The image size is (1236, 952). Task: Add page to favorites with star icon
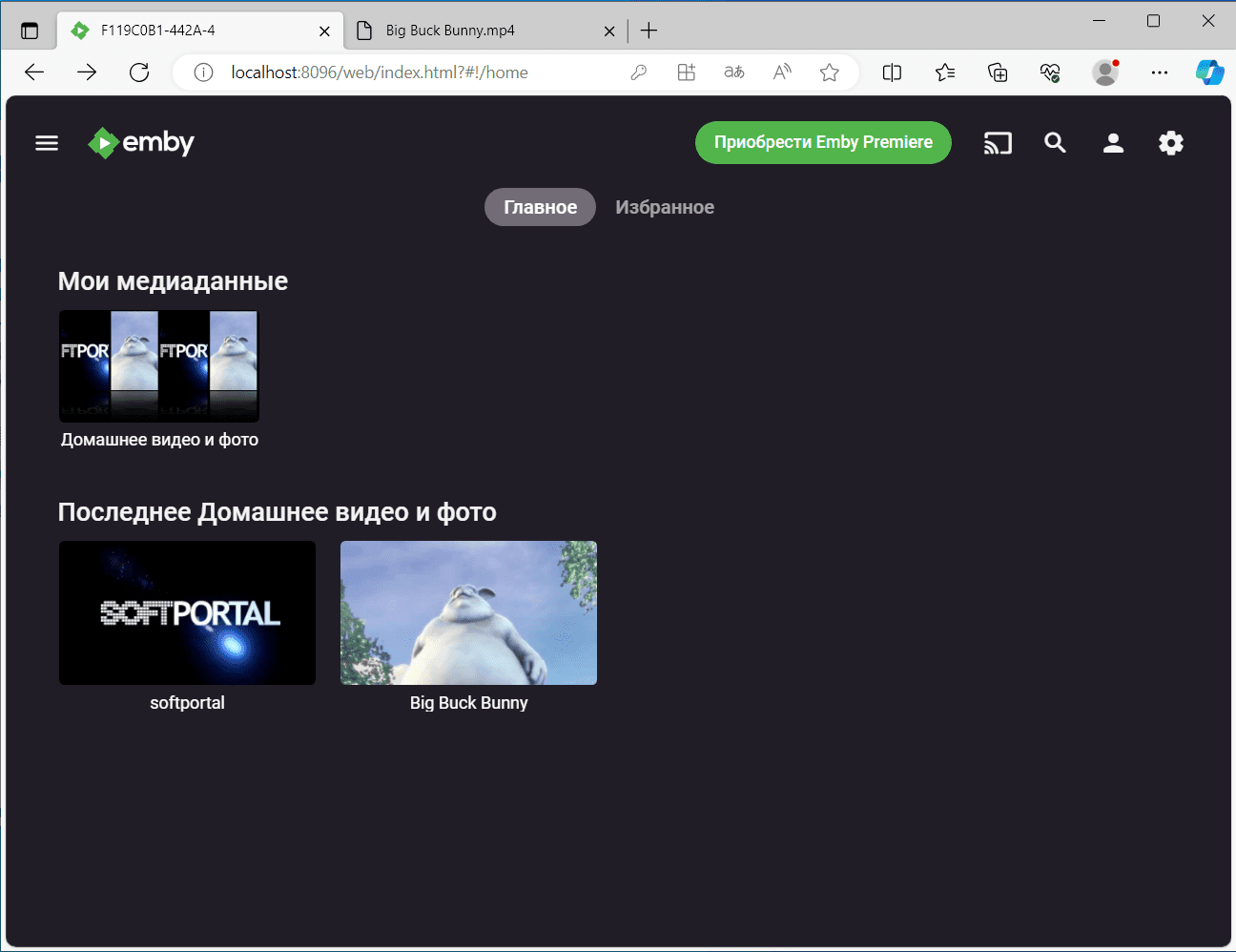[830, 72]
